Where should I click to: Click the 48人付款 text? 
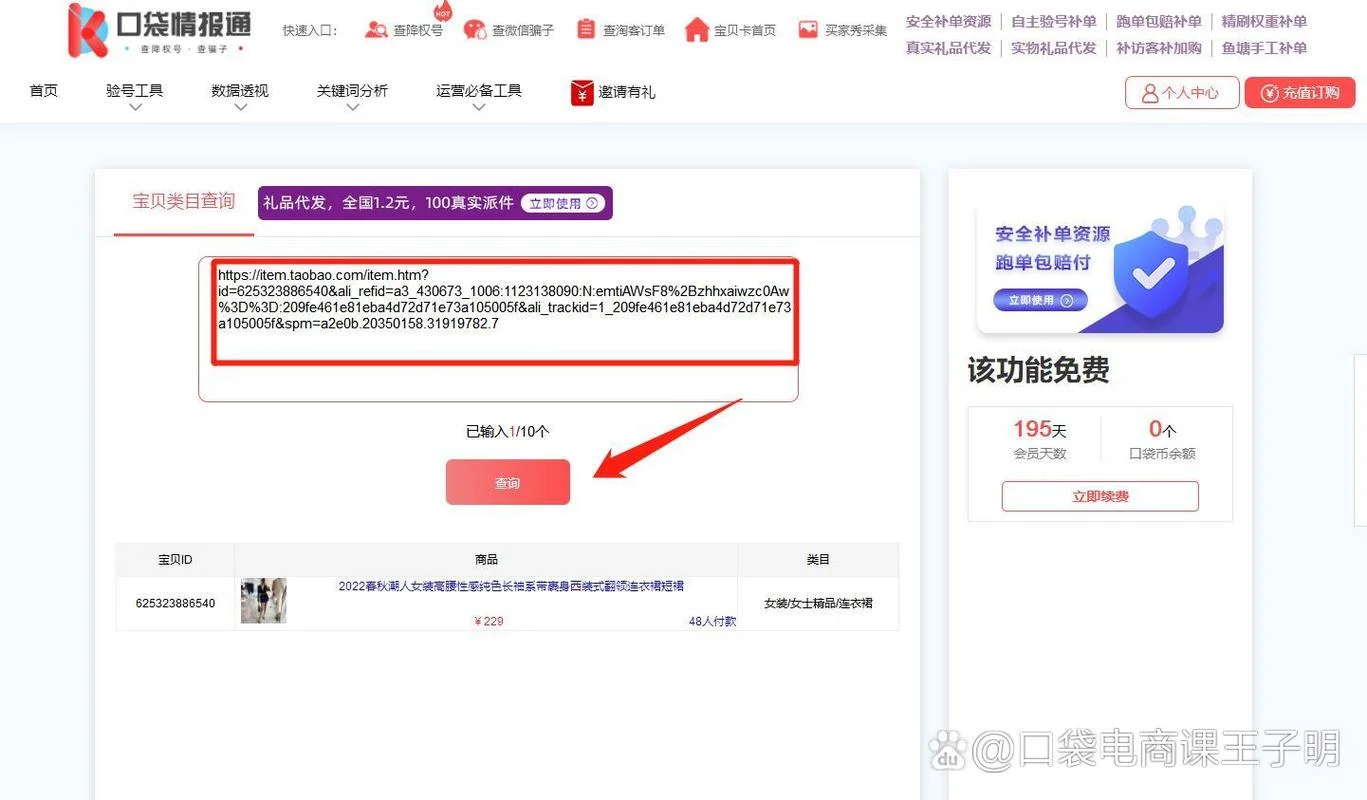[712, 621]
